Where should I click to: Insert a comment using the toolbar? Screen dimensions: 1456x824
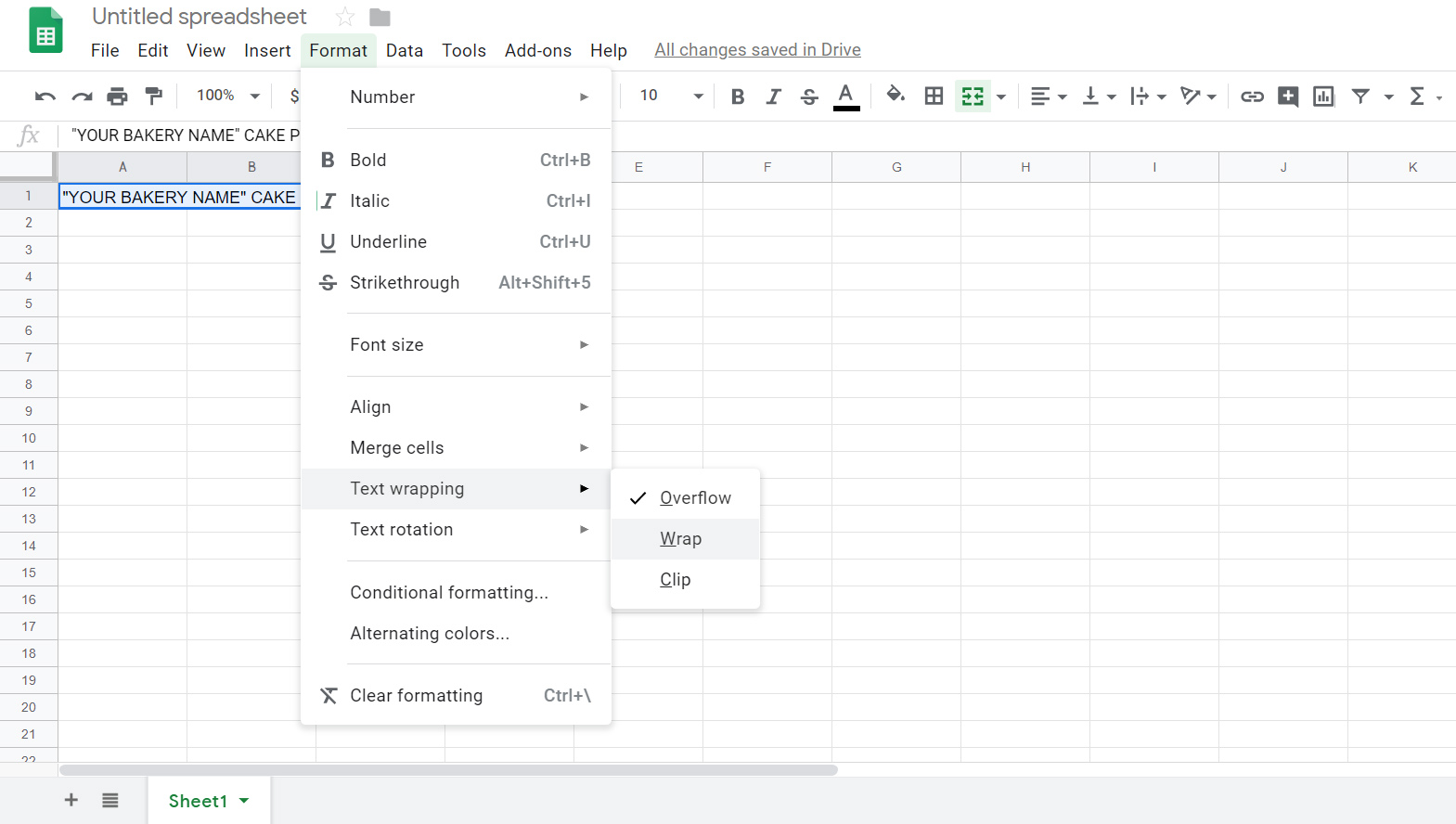[1288, 96]
